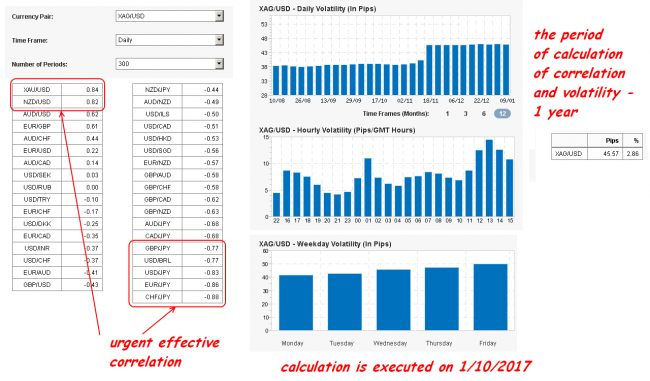Click the USD/BRL correlation row
Screen dimensions: 650x381
(177, 260)
